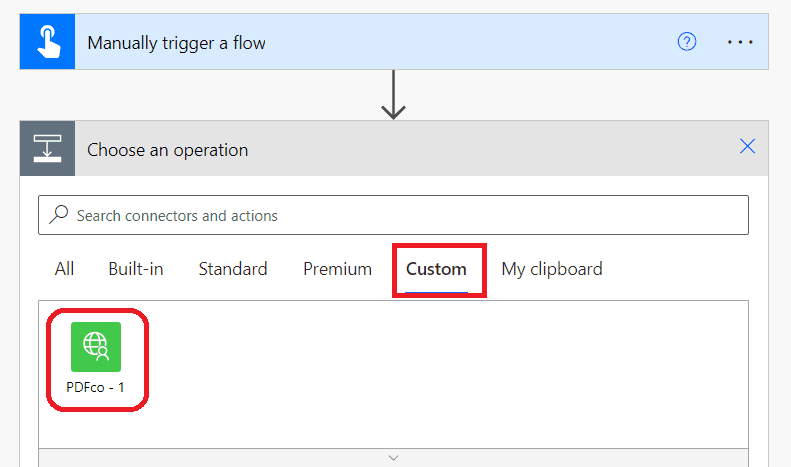Viewport: 791px width, 467px height.
Task: Click the manual trigger hand icon
Action: pyautogui.click(x=45, y=42)
